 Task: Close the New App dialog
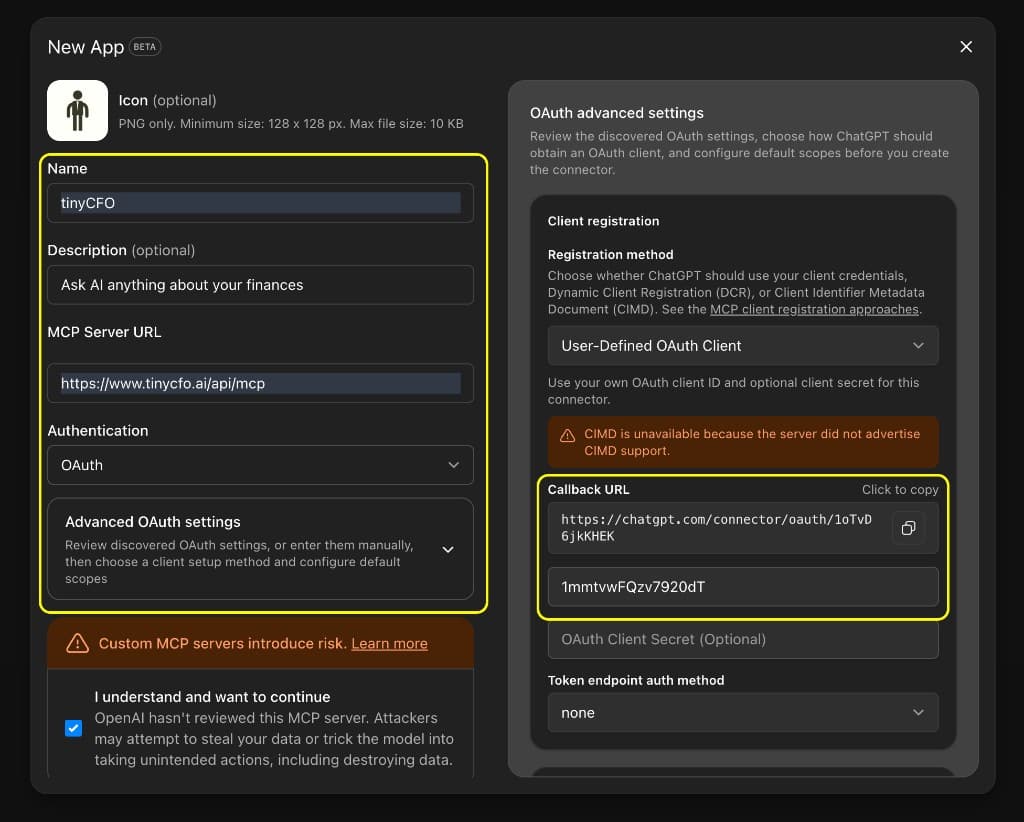coord(966,47)
